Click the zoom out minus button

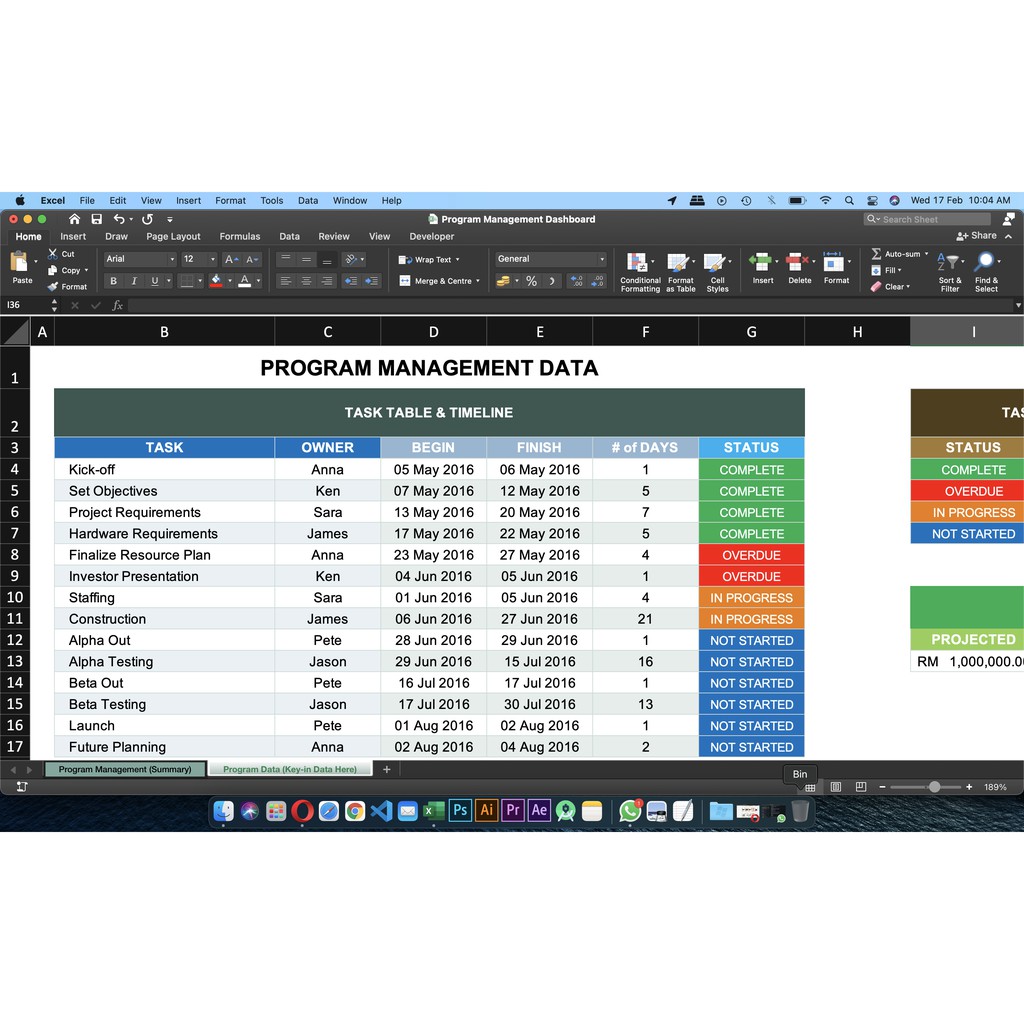point(882,787)
